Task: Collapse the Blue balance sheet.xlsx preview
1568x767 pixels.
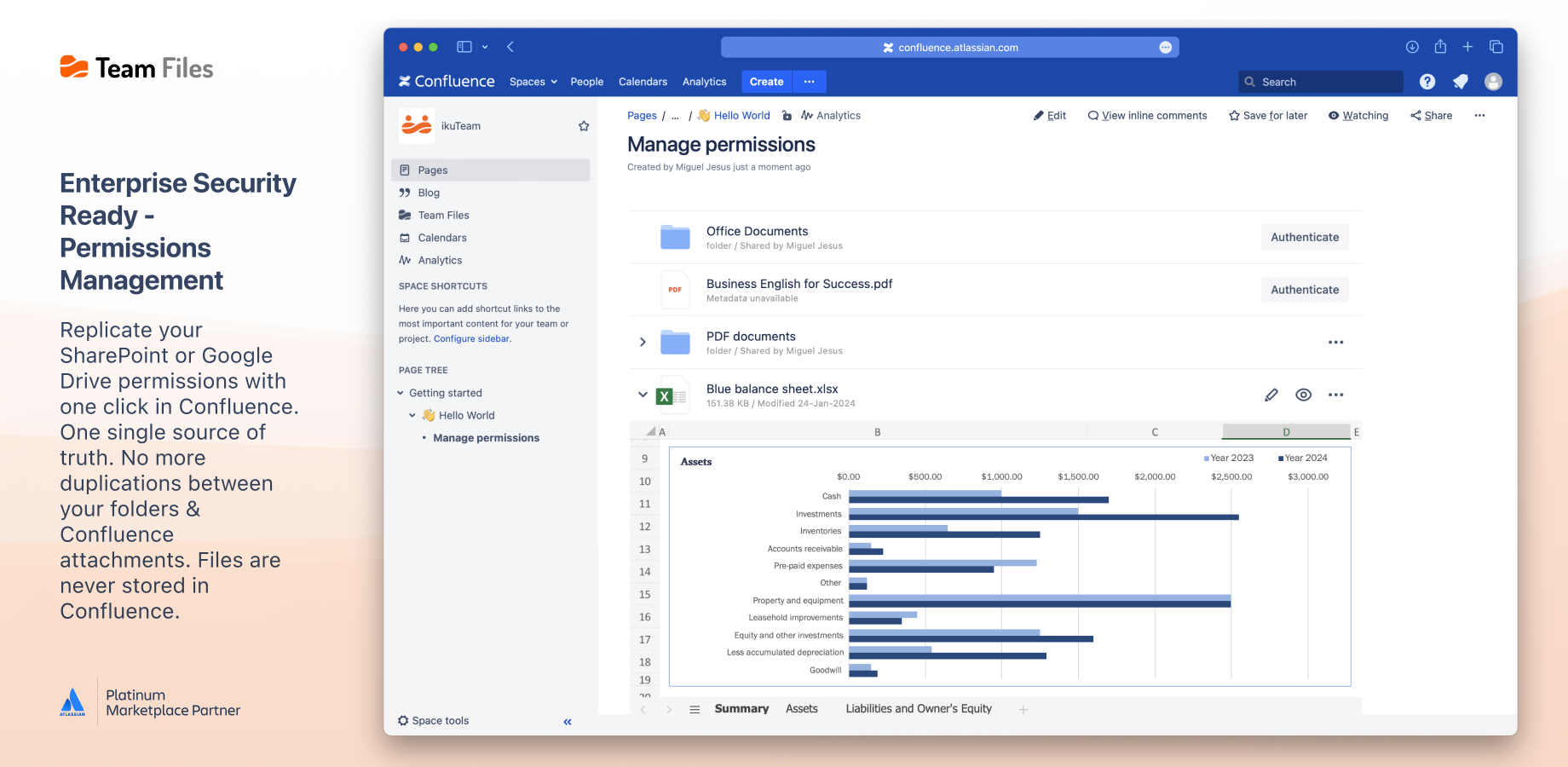Action: pos(643,395)
